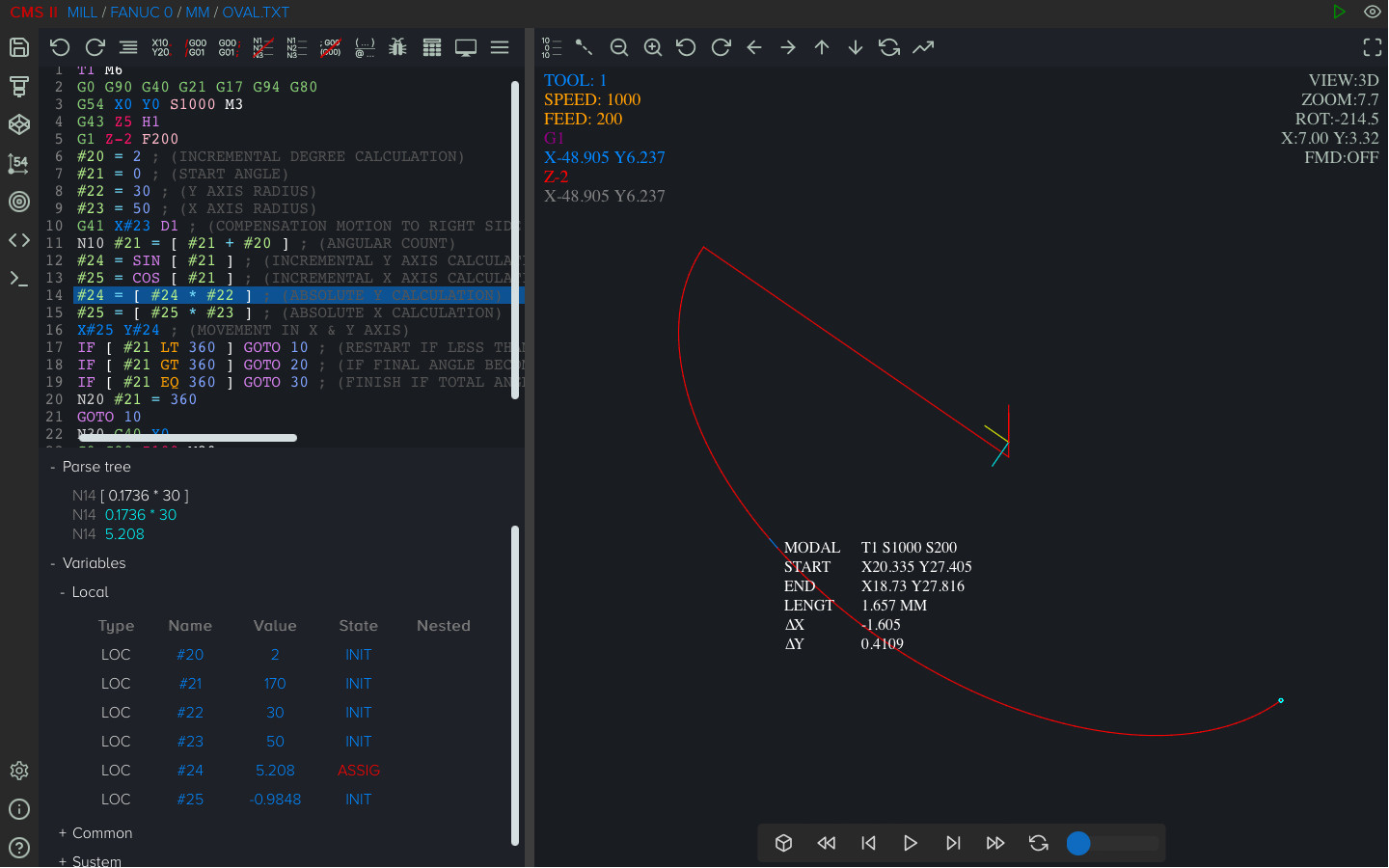The width and height of the screenshot is (1389, 868).
Task: Rotate view counterclockwise in viewer toolbar
Action: 687,47
